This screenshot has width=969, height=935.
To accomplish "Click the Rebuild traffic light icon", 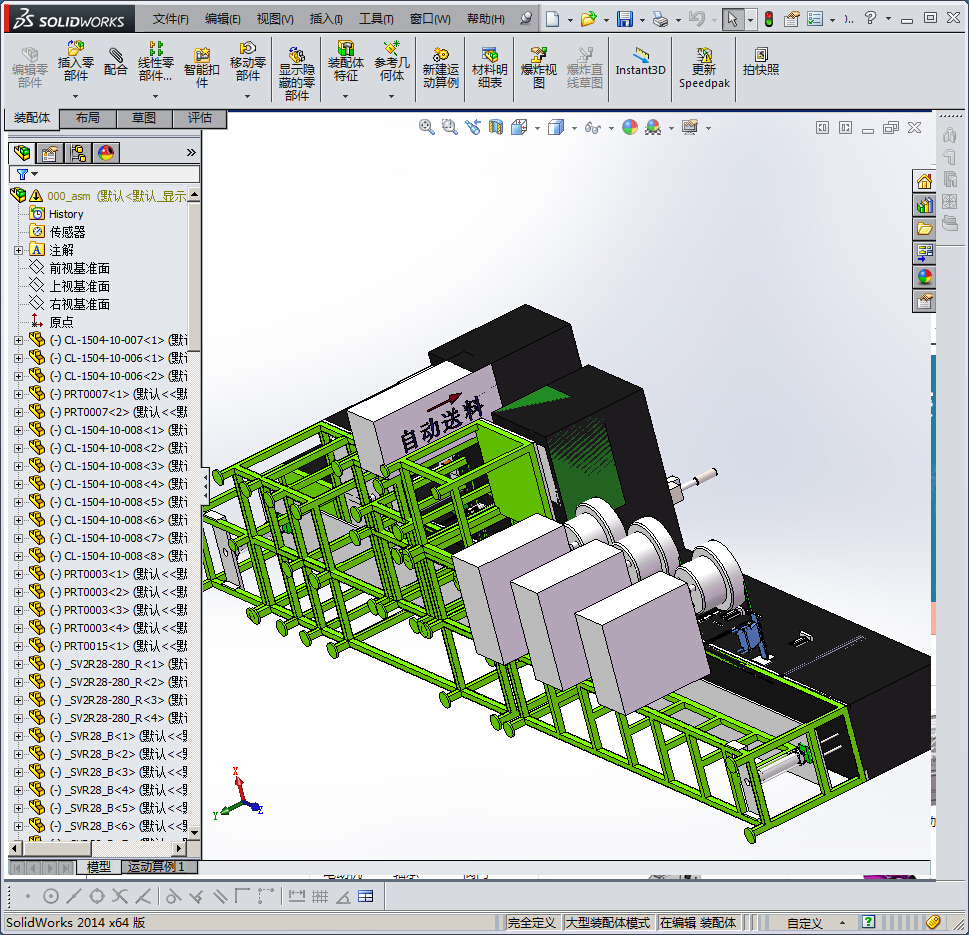I will click(769, 19).
